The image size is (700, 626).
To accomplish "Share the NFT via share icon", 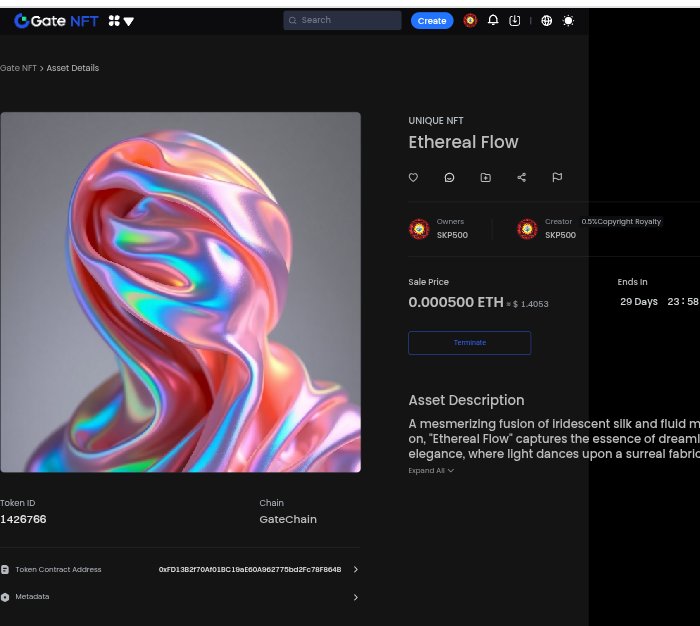I will click(x=521, y=177).
